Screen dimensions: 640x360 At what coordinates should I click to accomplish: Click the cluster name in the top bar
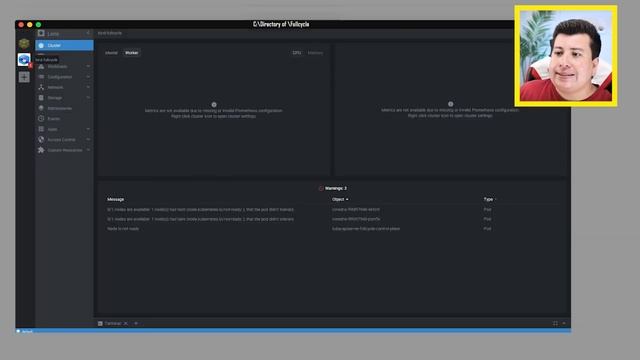pos(110,33)
